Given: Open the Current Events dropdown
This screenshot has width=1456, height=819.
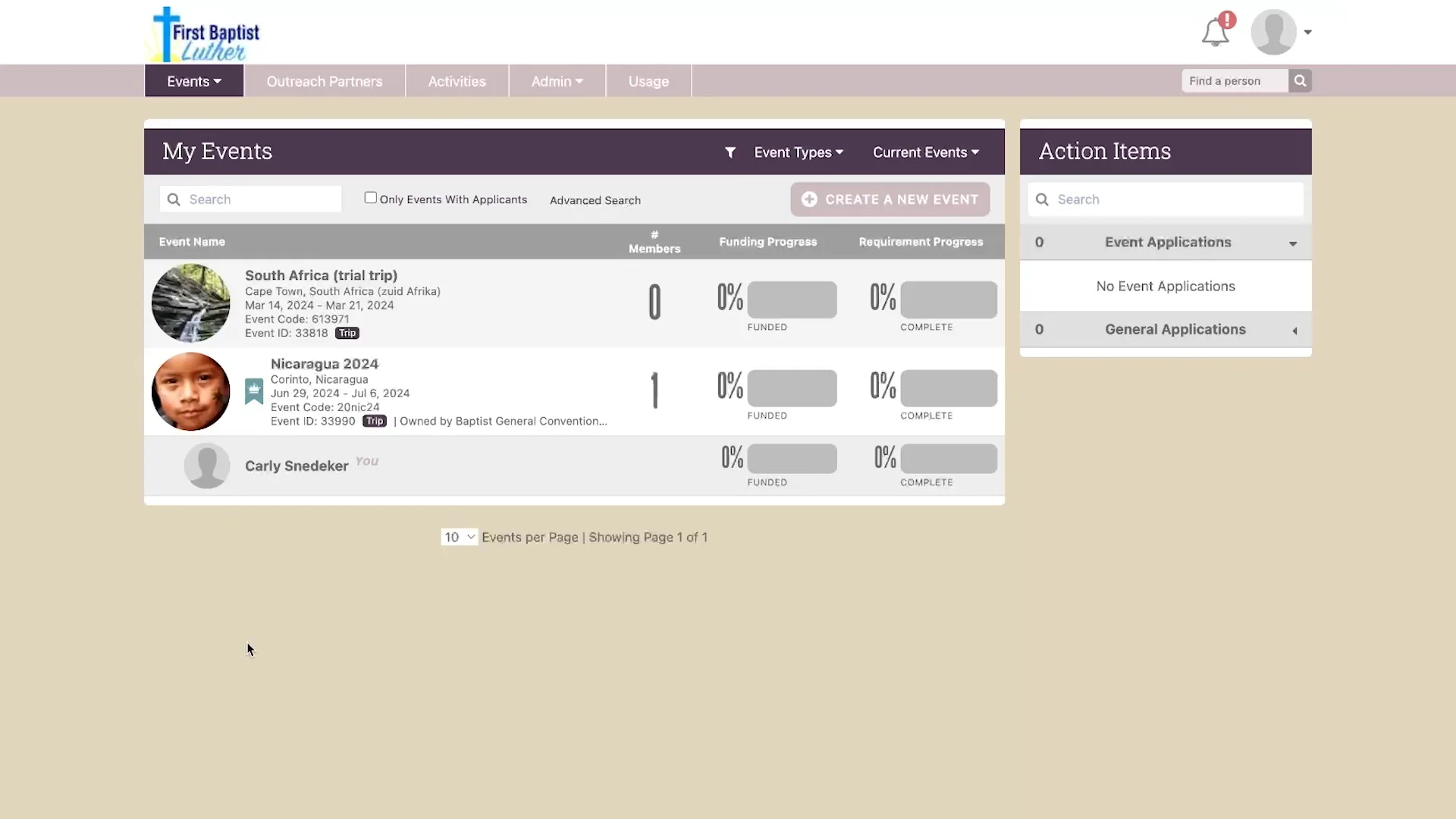Looking at the screenshot, I should point(924,152).
